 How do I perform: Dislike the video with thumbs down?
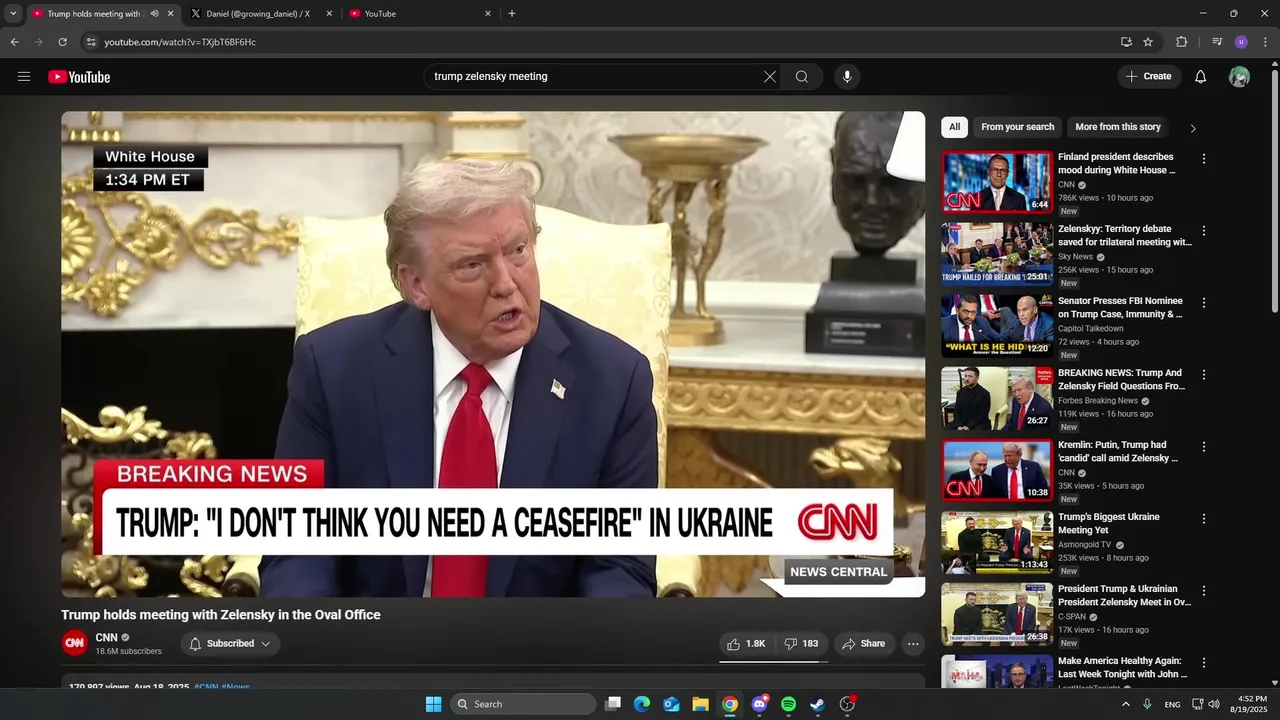[801, 644]
